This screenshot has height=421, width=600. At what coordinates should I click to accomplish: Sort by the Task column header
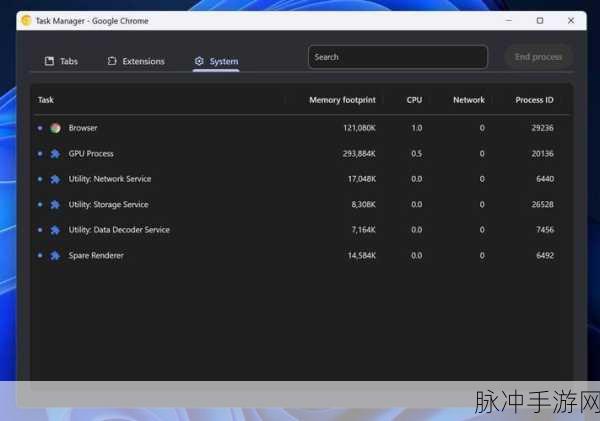[46, 100]
